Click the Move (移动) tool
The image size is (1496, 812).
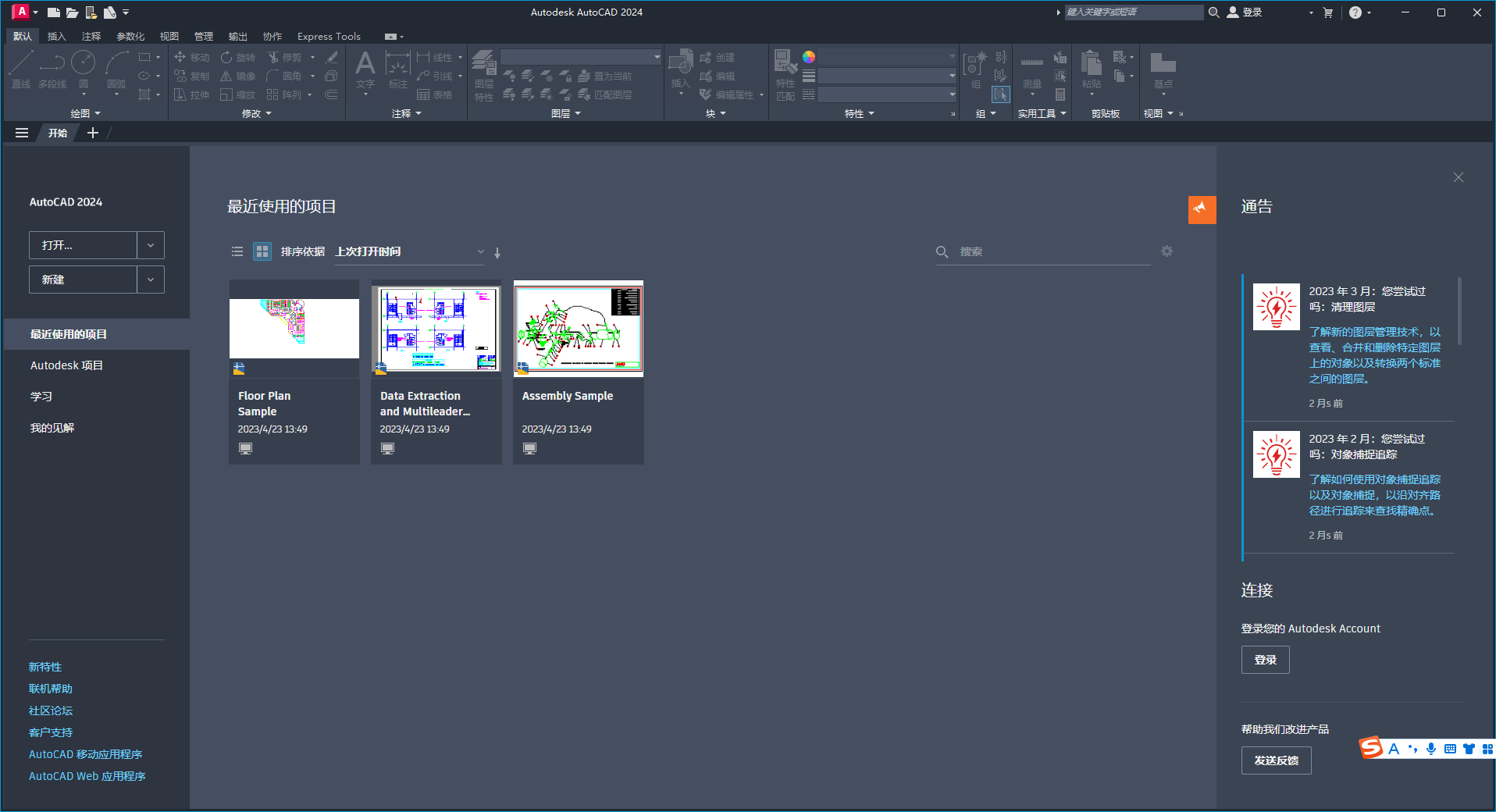192,57
